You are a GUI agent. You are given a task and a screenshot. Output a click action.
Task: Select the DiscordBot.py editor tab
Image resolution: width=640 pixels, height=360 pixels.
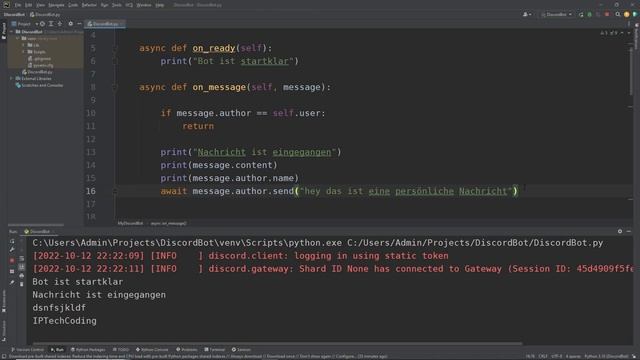pos(105,24)
